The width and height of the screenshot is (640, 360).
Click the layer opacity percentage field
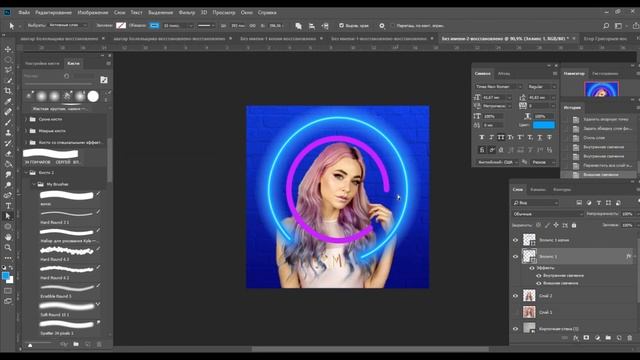[628, 214]
